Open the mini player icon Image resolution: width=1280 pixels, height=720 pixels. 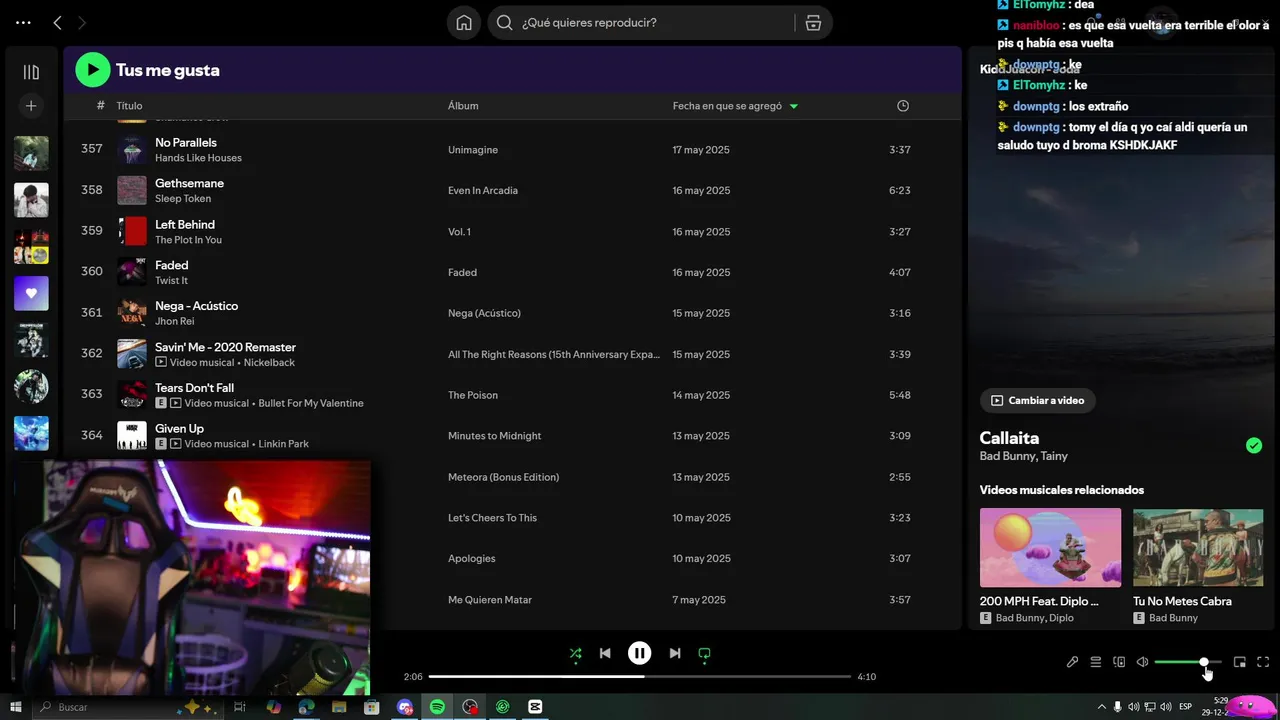pos(1240,662)
